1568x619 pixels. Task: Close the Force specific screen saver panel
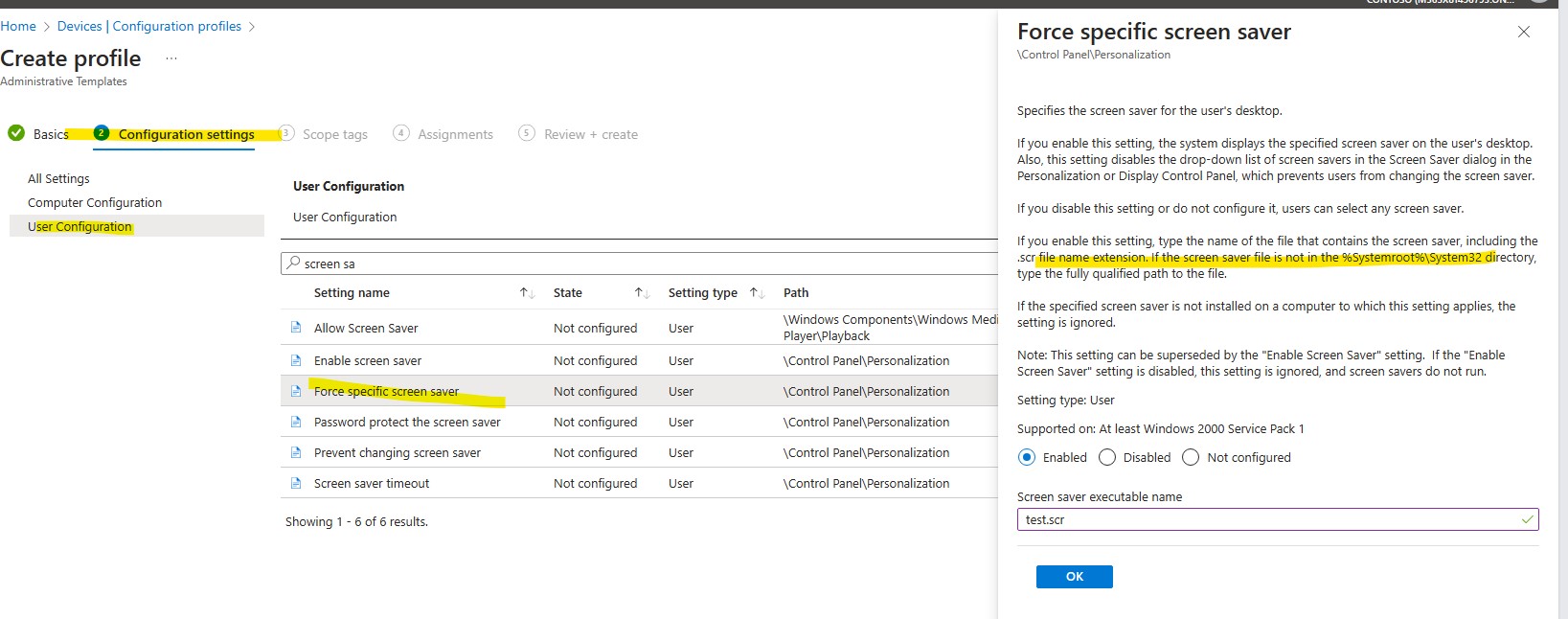(x=1524, y=32)
